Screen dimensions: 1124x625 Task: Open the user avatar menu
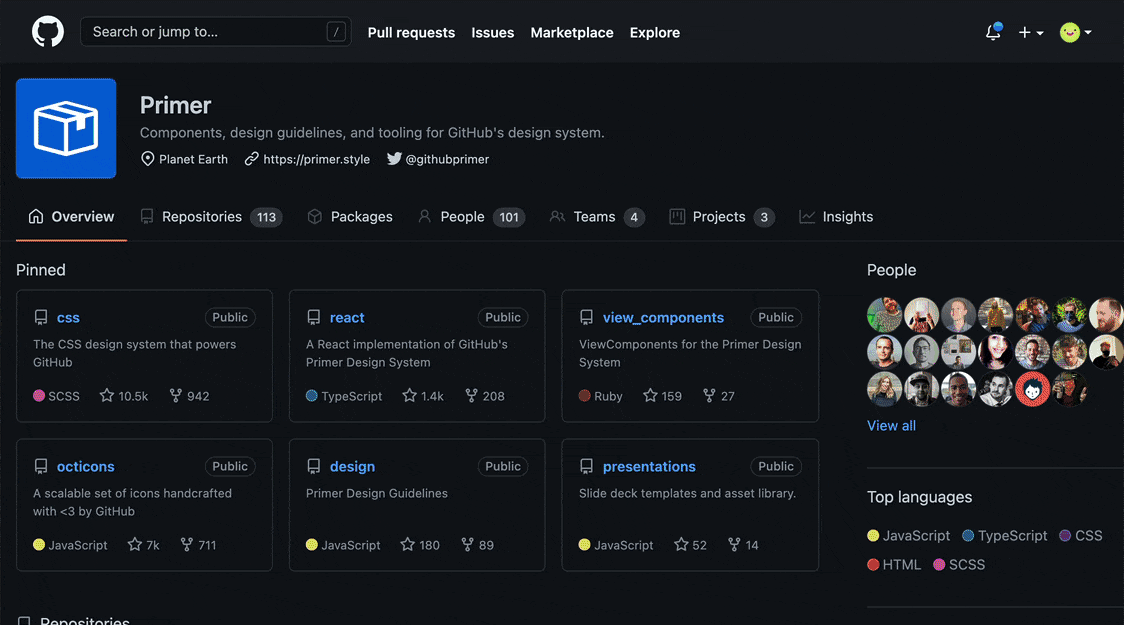tap(1075, 32)
